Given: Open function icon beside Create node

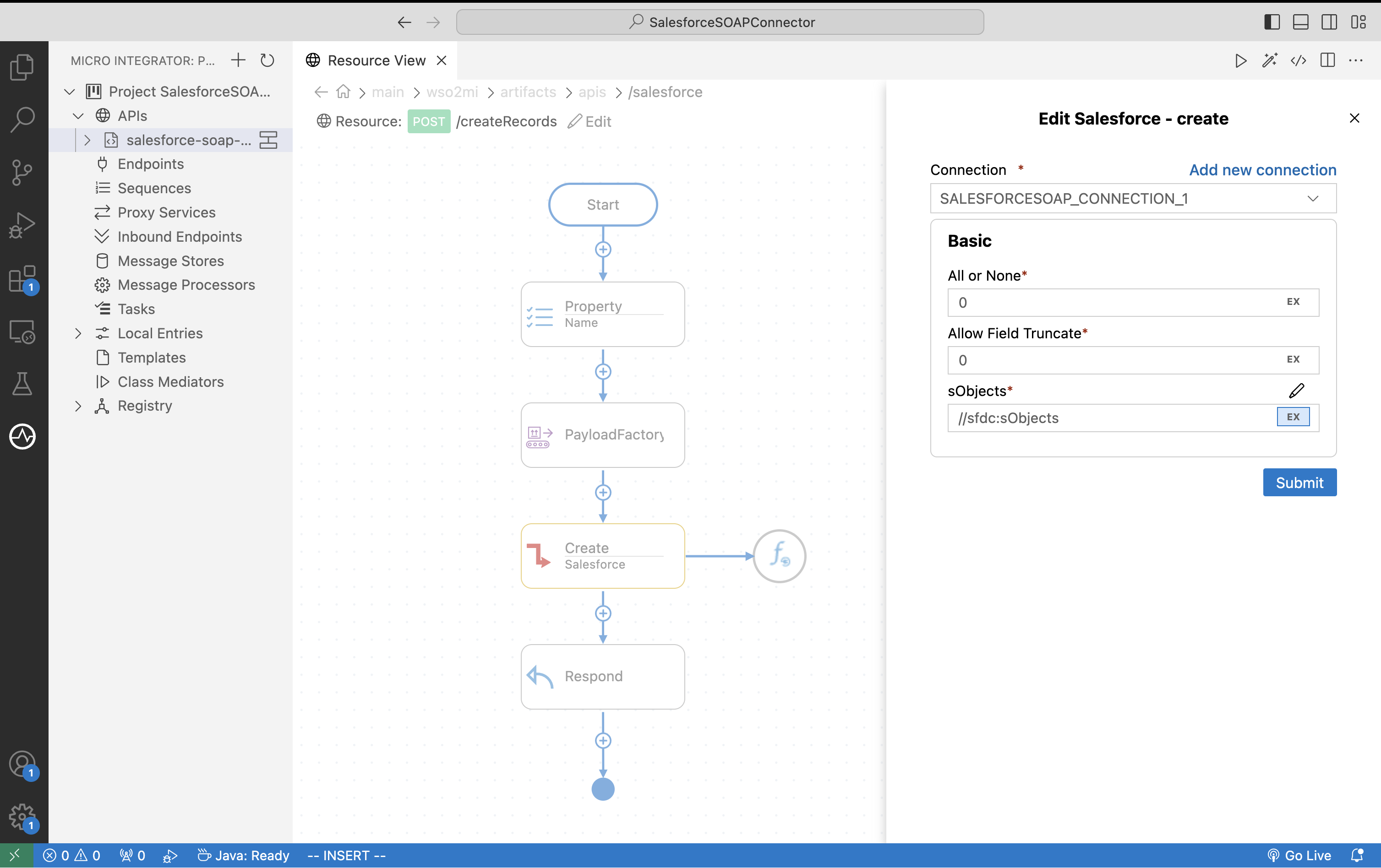Looking at the screenshot, I should tap(780, 555).
